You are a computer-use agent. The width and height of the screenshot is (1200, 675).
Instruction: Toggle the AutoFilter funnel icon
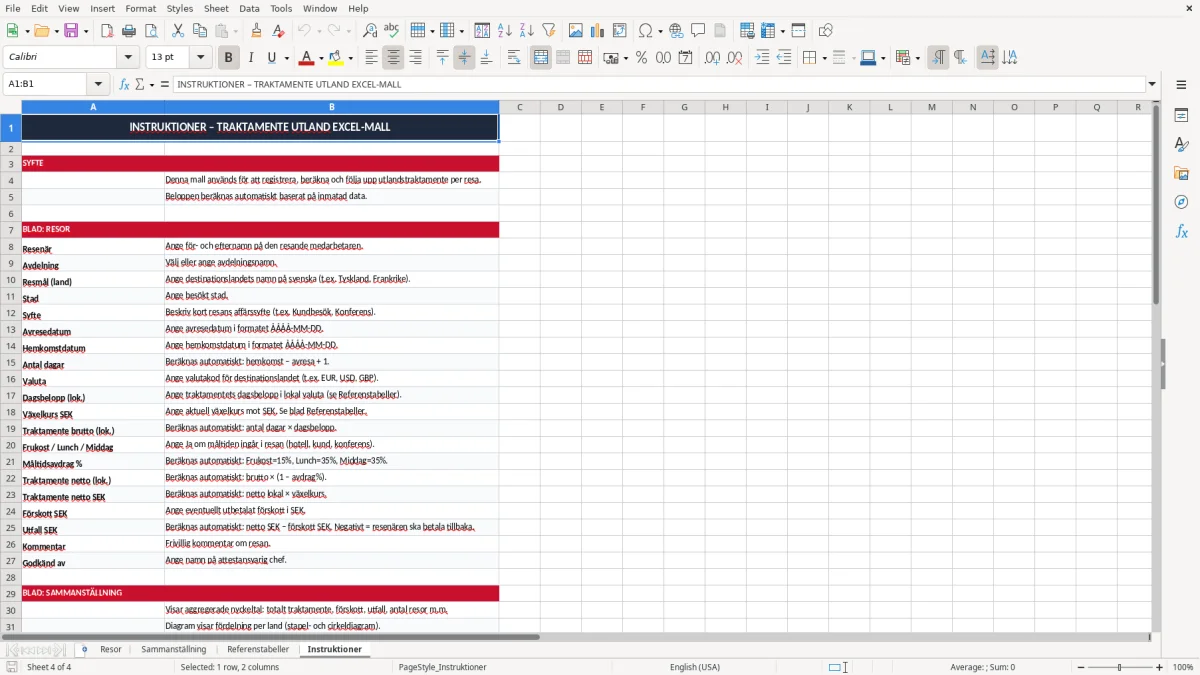click(x=548, y=31)
